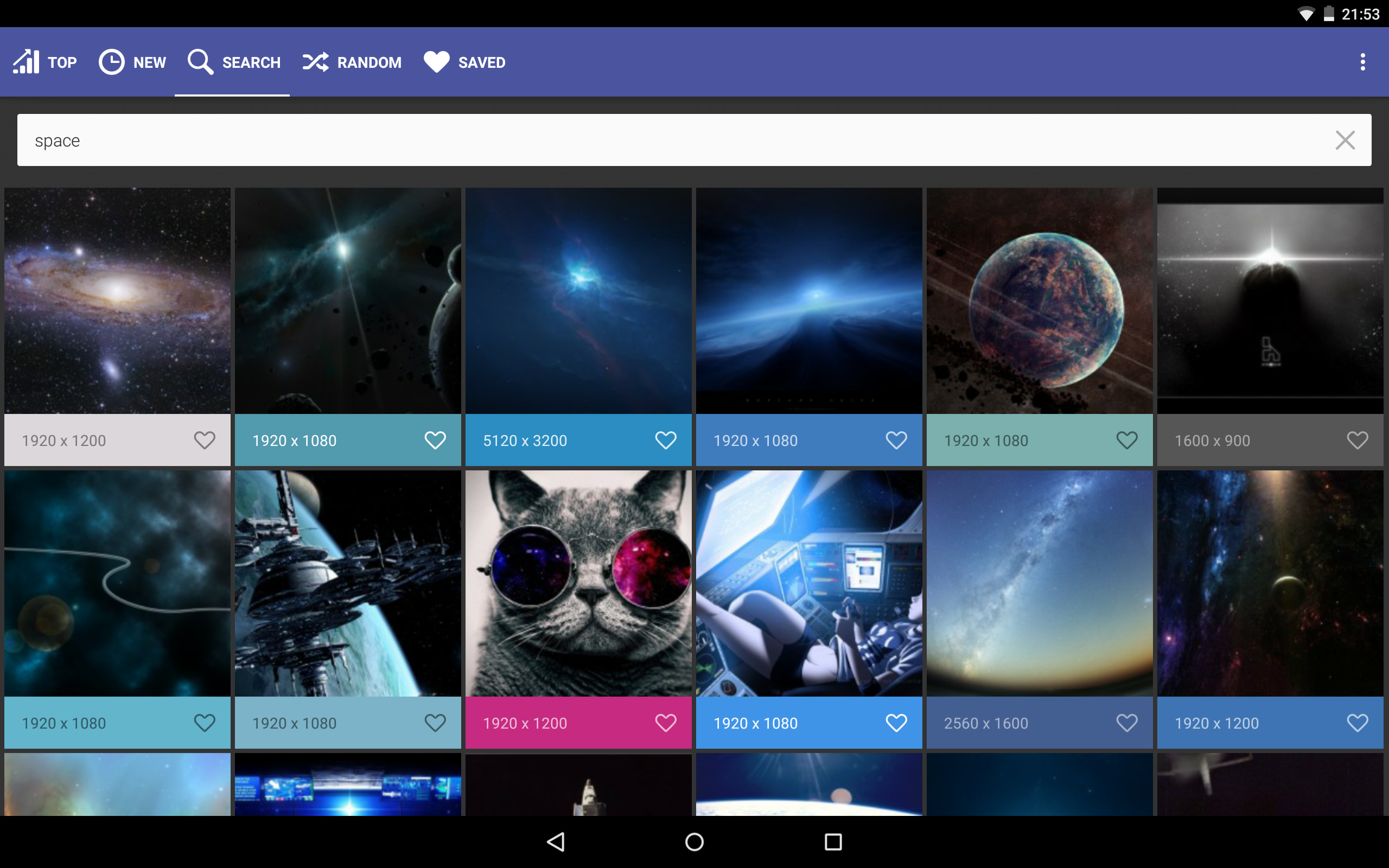Open the three-dot overflow menu
The width and height of the screenshot is (1389, 868).
point(1362,62)
